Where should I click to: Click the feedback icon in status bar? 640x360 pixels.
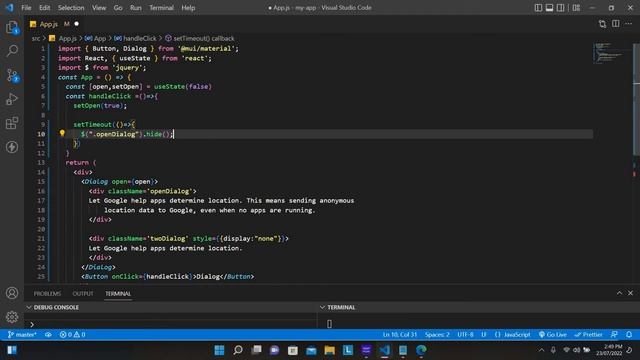point(614,335)
